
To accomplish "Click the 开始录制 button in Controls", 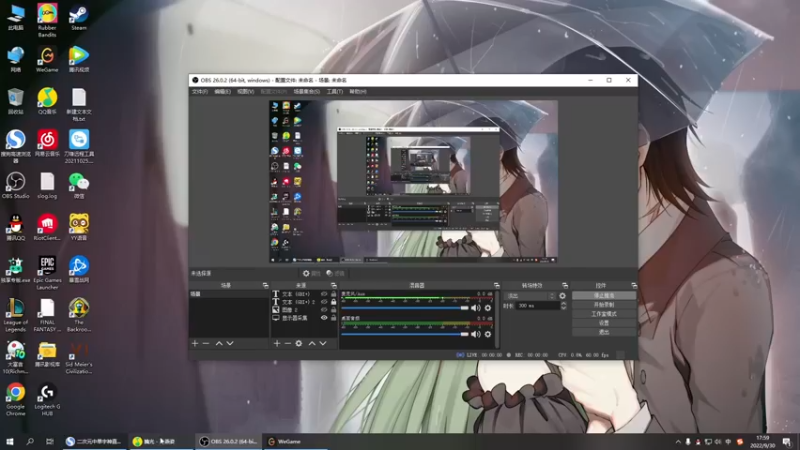I will click(604, 305).
